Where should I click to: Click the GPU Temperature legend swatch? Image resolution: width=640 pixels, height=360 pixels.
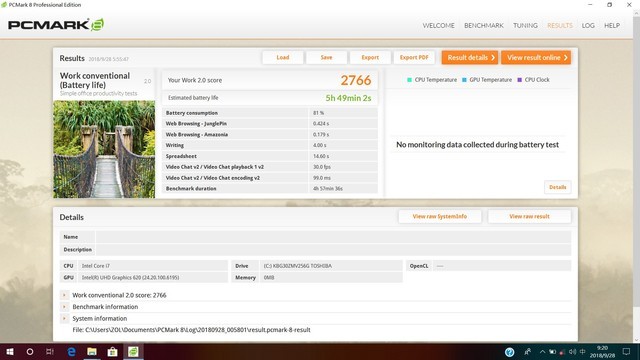click(464, 80)
